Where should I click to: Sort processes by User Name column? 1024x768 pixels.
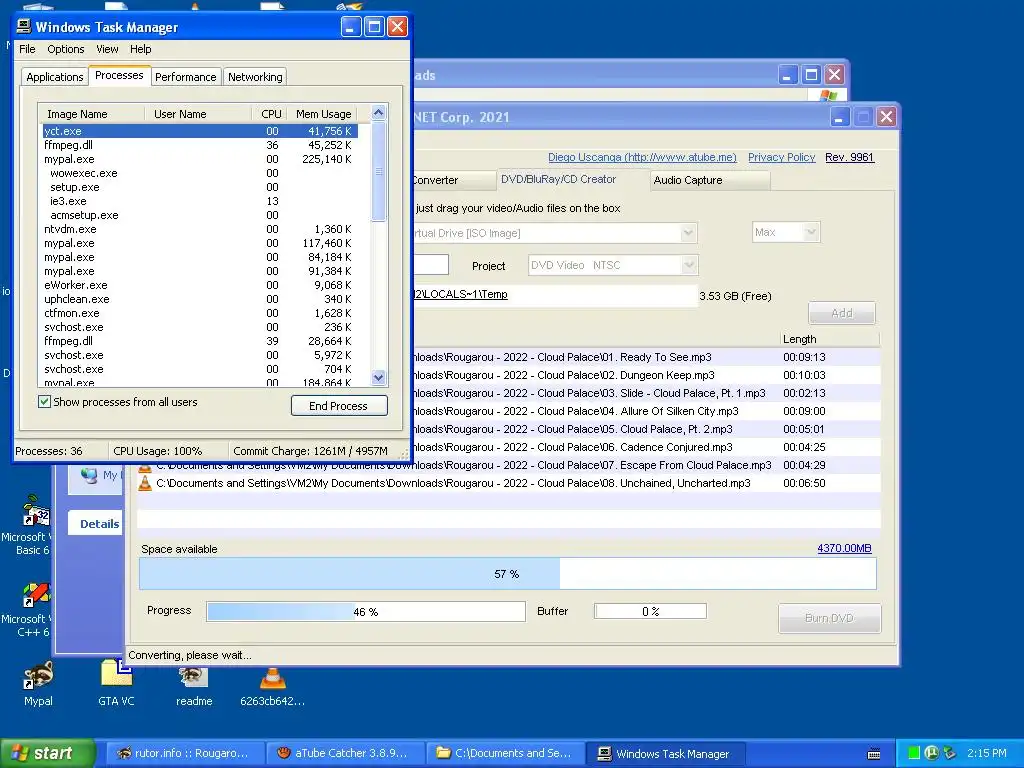pyautogui.click(x=198, y=114)
